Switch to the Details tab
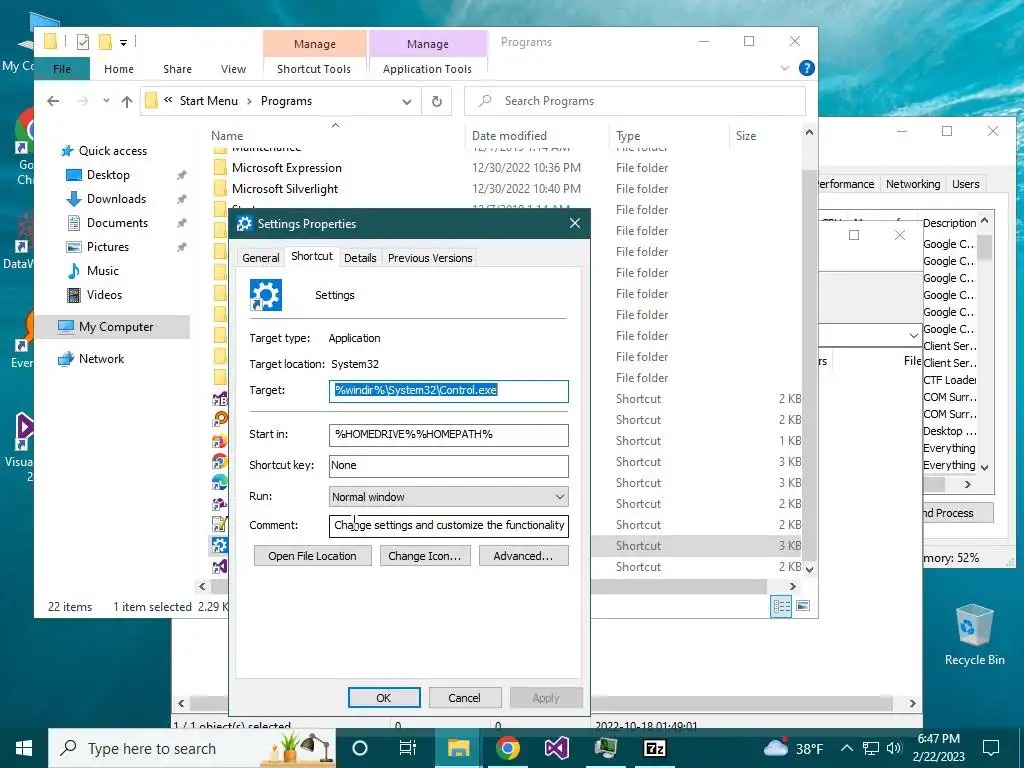This screenshot has height=768, width=1024. click(360, 258)
